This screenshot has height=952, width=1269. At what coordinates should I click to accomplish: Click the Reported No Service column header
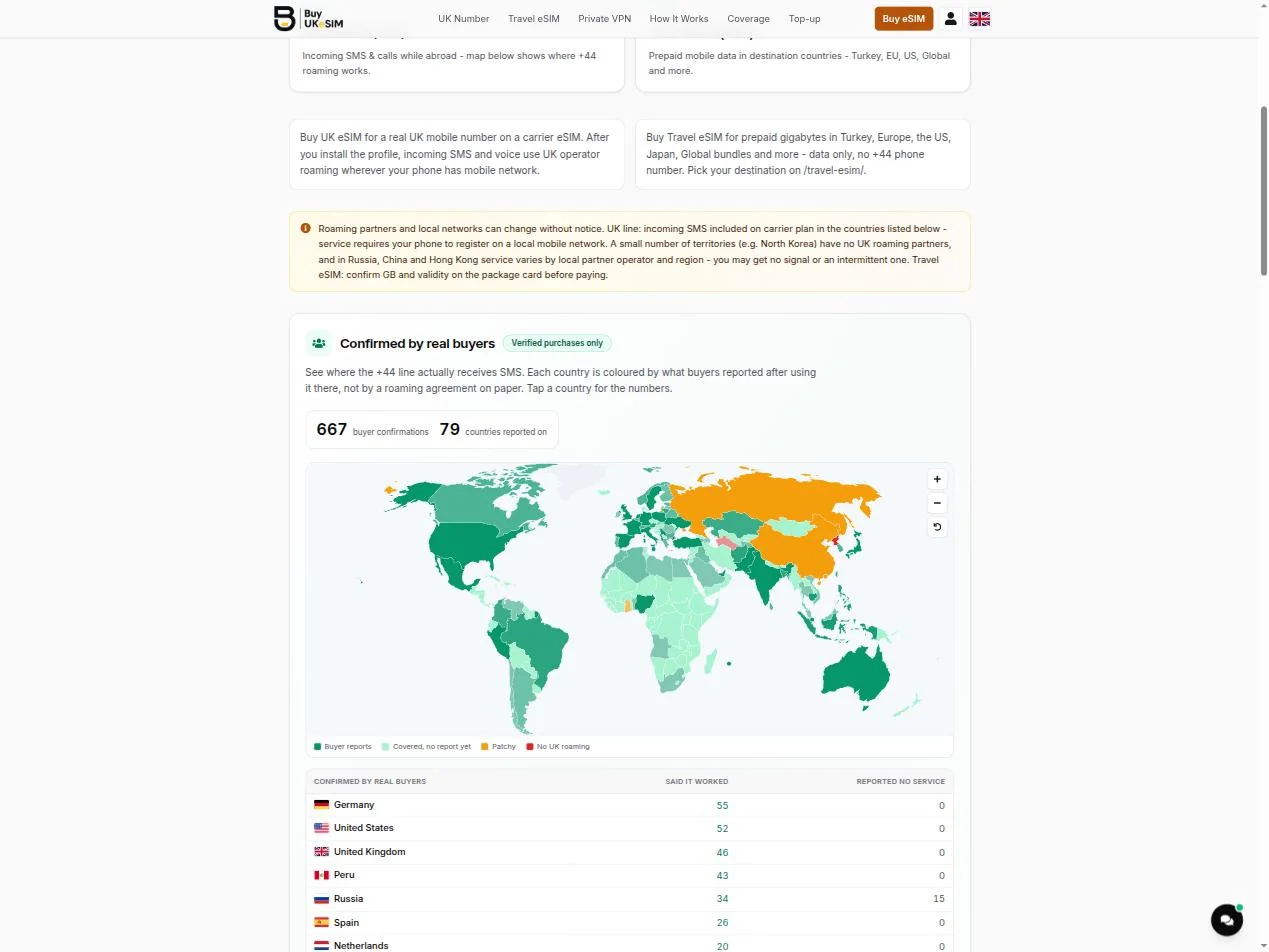pos(900,781)
